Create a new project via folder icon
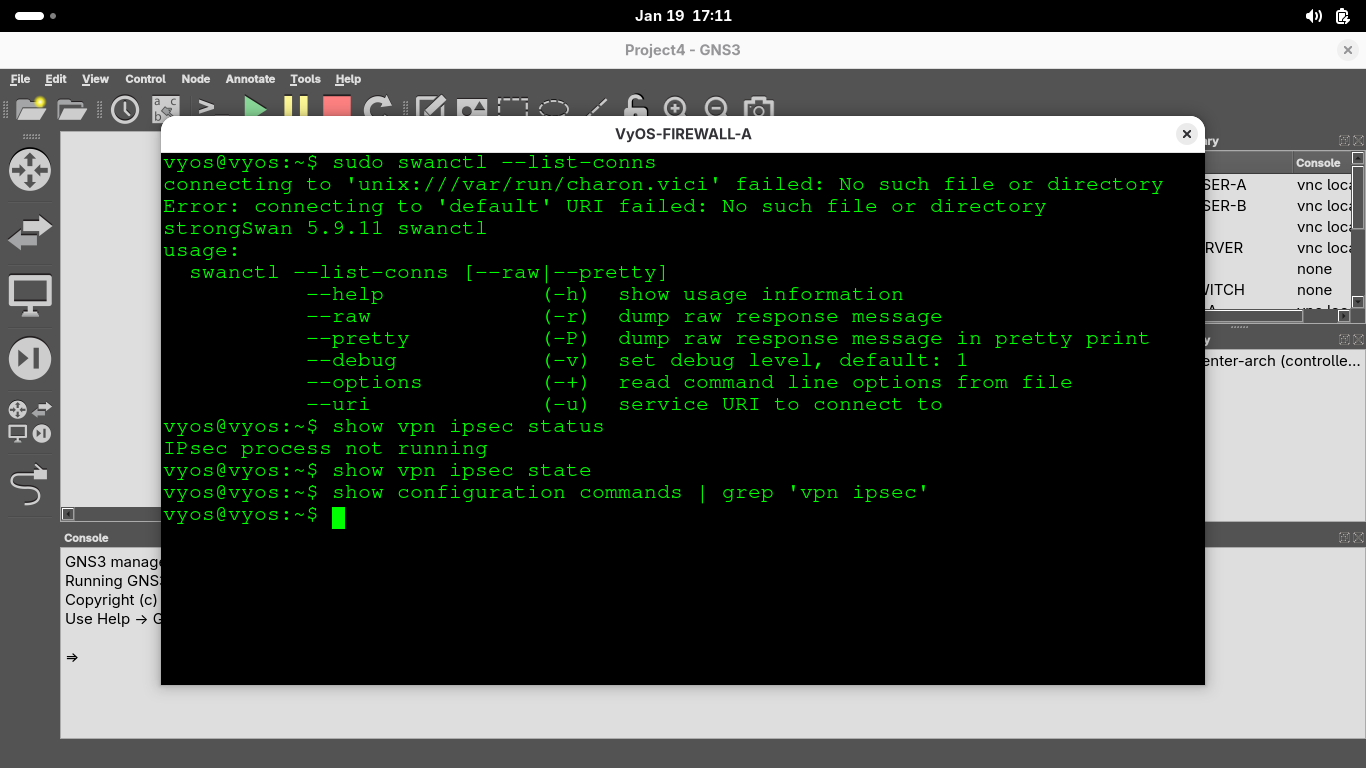Screen dimensions: 1366x768 [31, 109]
